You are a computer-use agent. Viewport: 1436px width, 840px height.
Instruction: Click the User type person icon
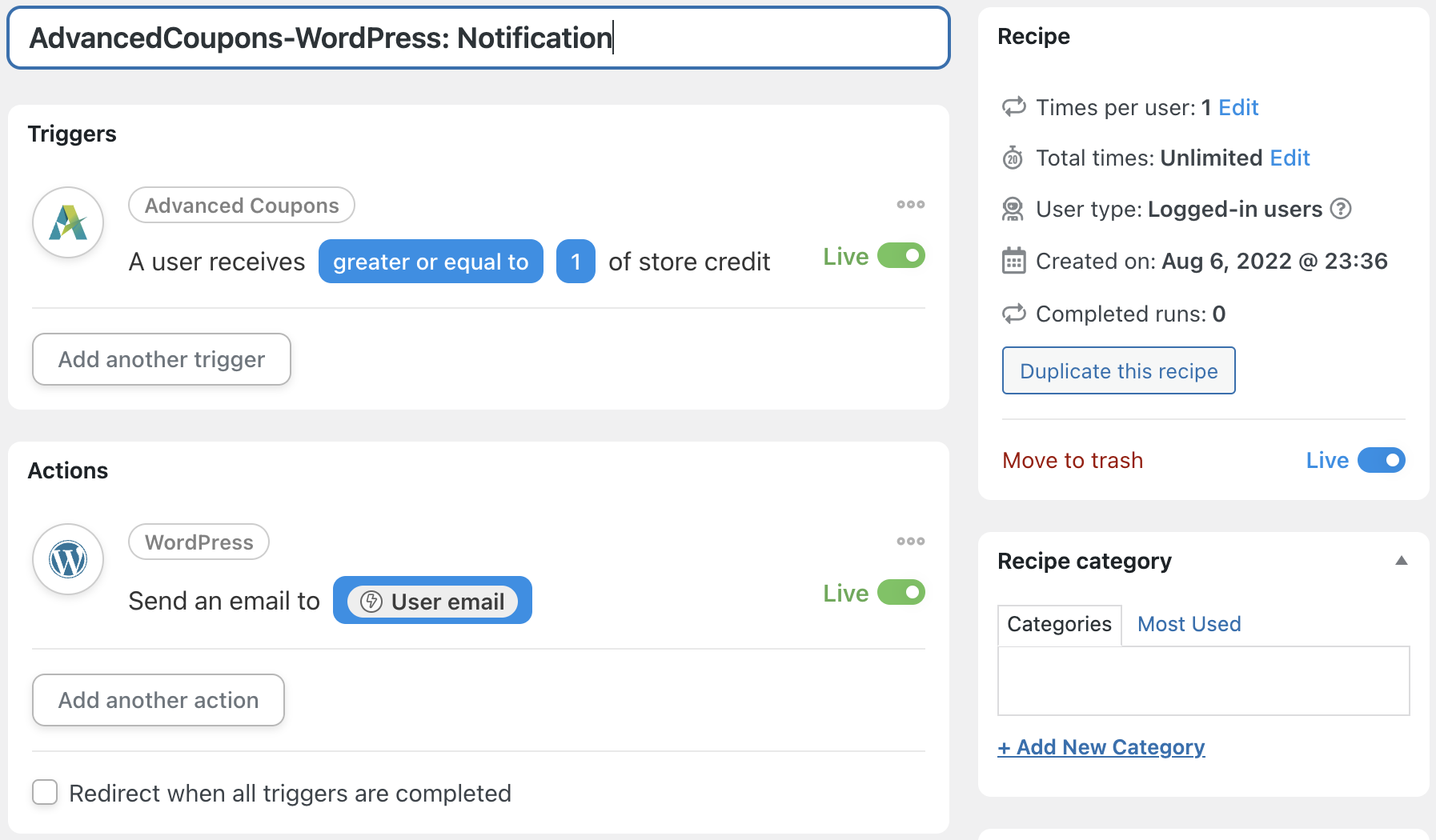tap(1013, 210)
